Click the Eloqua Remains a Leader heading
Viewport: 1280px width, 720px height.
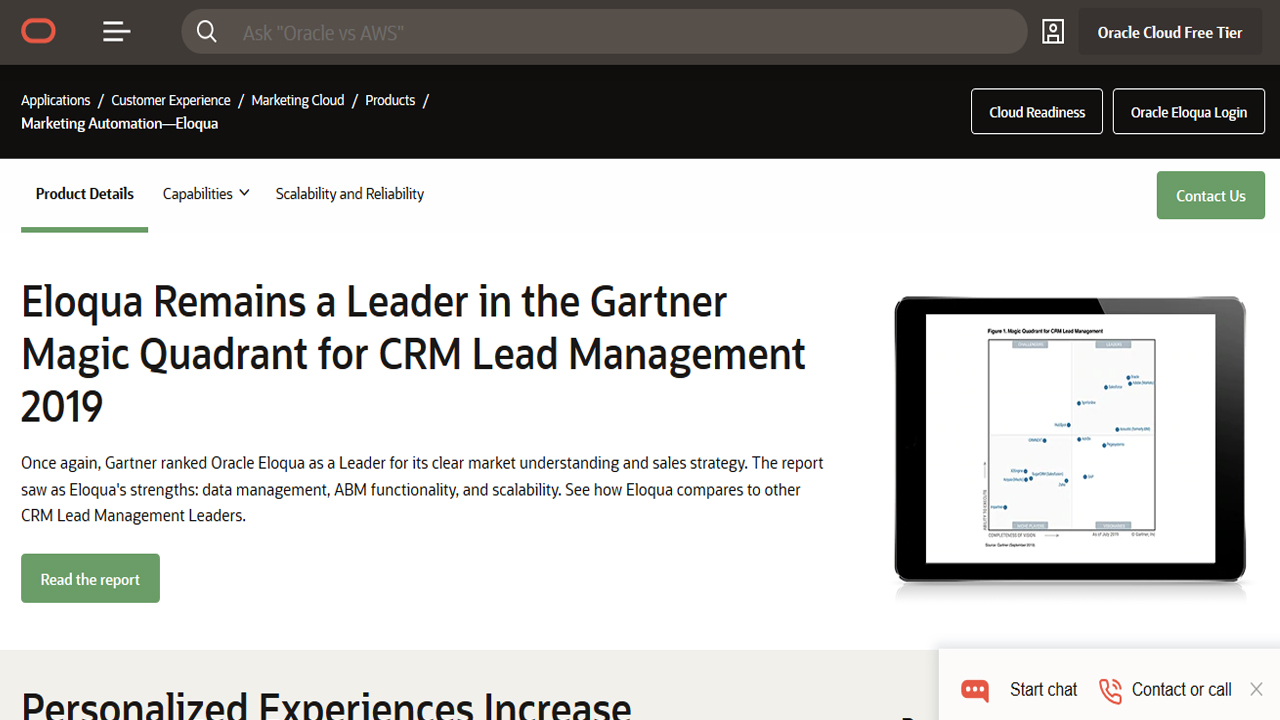(413, 354)
